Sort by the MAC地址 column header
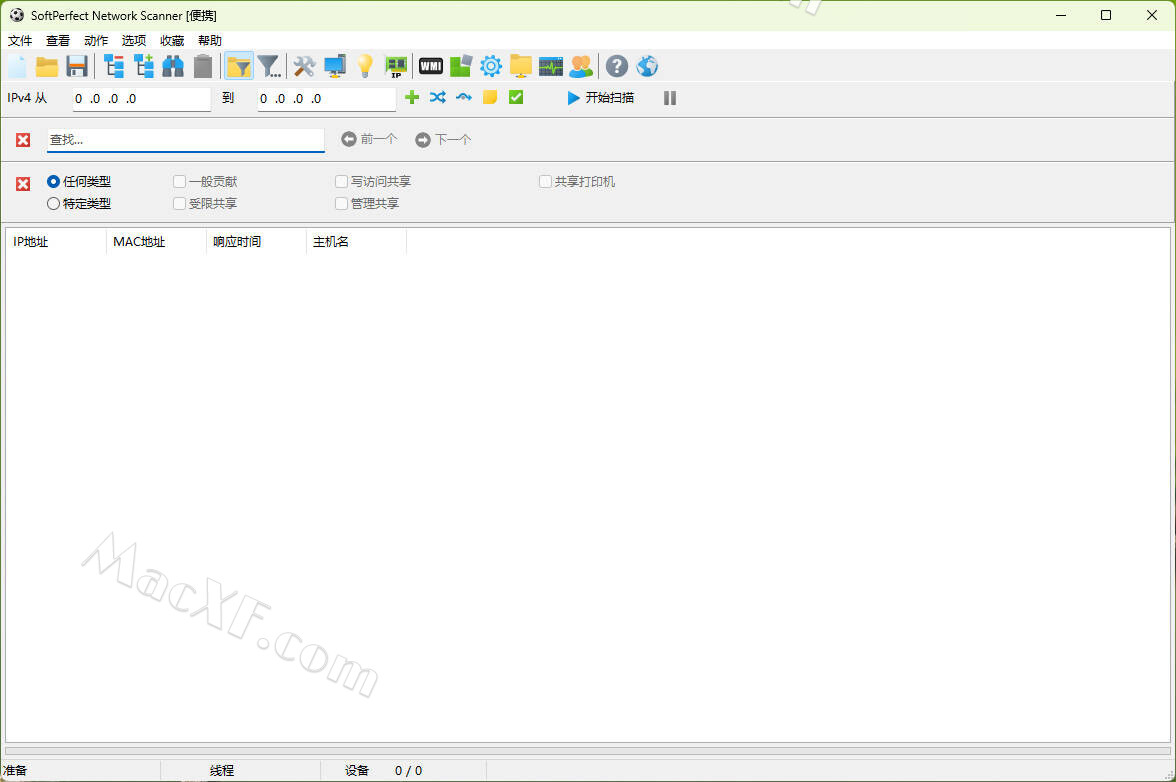 (x=156, y=242)
